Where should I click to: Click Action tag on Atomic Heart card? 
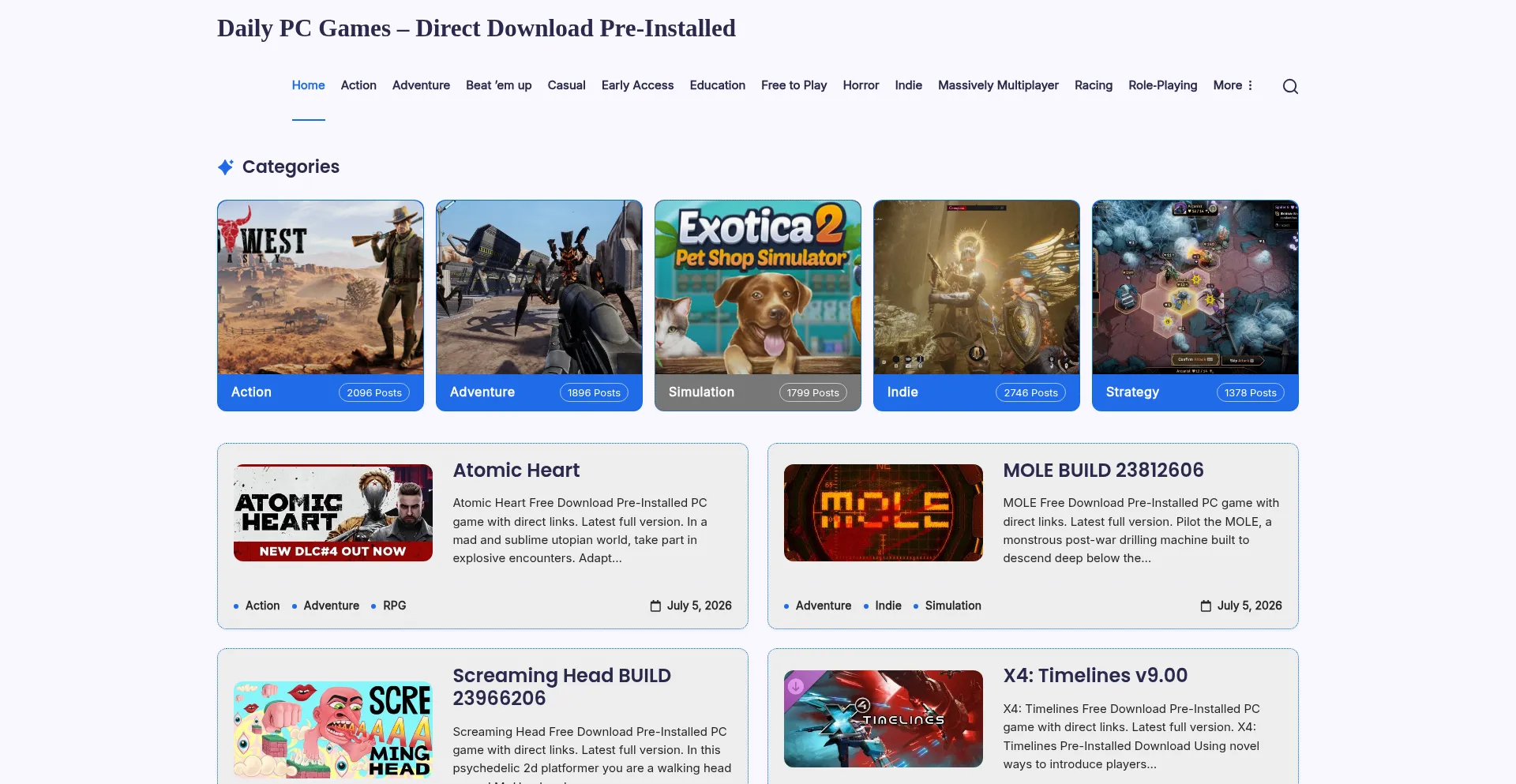pos(262,606)
